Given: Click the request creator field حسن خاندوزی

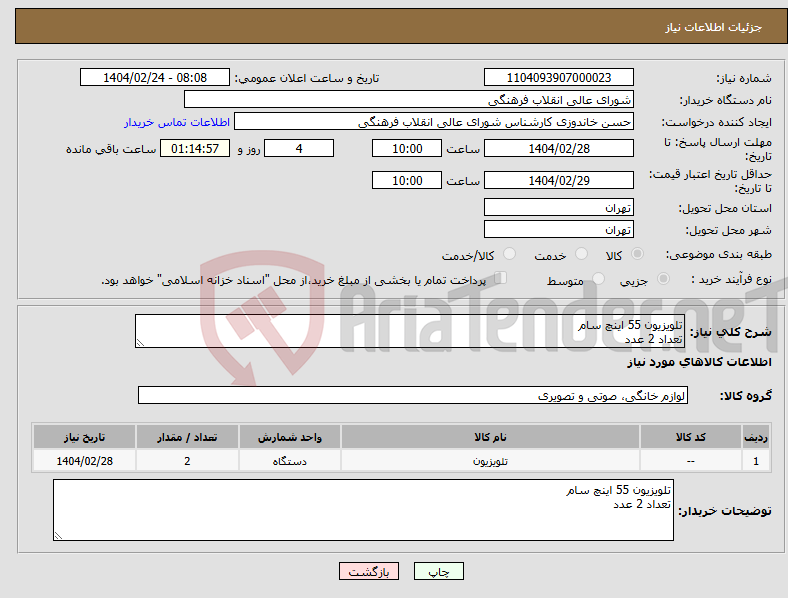Looking at the screenshot, I should point(434,122).
